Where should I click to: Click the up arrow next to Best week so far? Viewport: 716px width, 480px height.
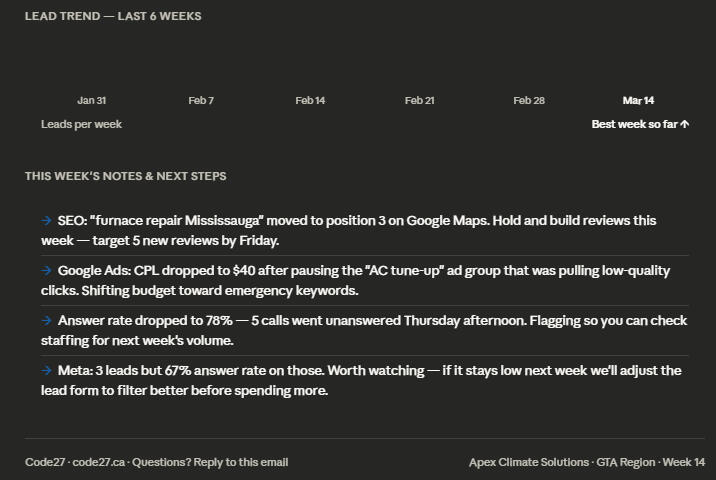click(685, 125)
